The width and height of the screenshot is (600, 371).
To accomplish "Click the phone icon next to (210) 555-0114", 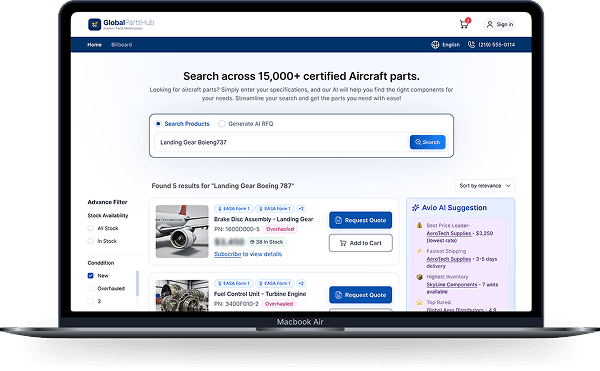I will point(471,45).
